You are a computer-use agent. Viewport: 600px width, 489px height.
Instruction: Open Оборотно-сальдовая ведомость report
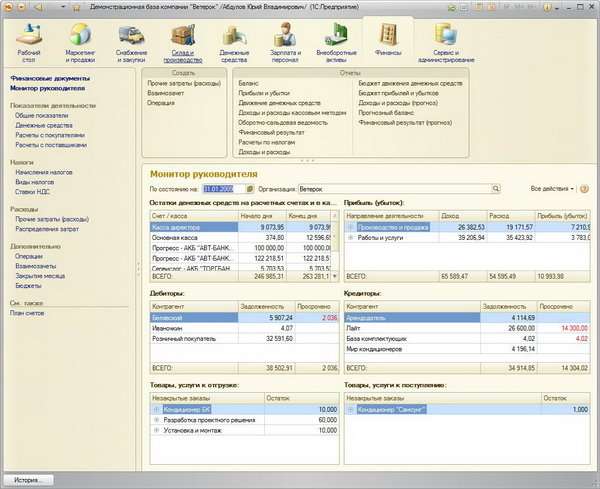[283, 122]
